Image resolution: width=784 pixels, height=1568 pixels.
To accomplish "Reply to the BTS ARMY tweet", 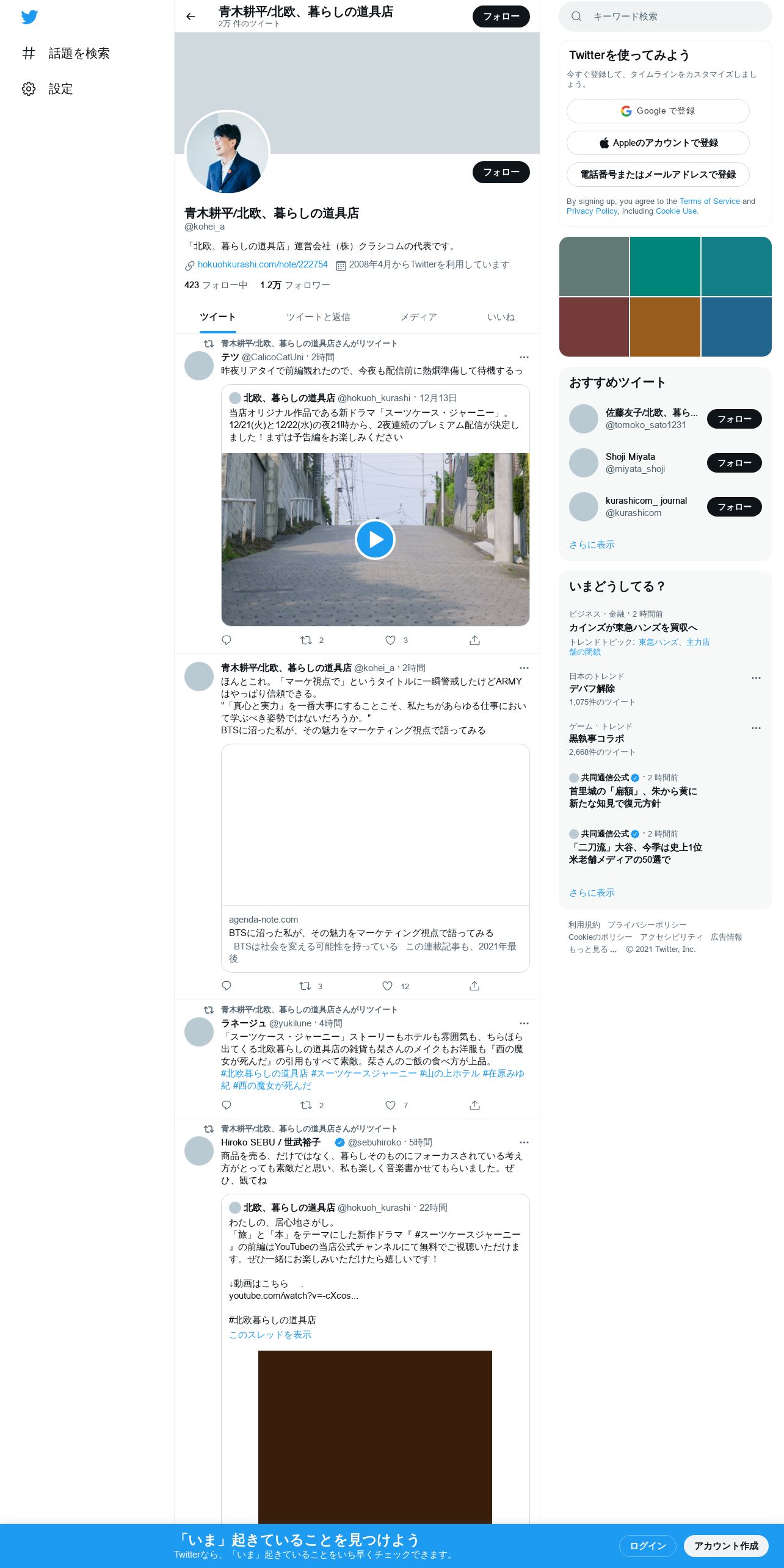I will [x=227, y=986].
